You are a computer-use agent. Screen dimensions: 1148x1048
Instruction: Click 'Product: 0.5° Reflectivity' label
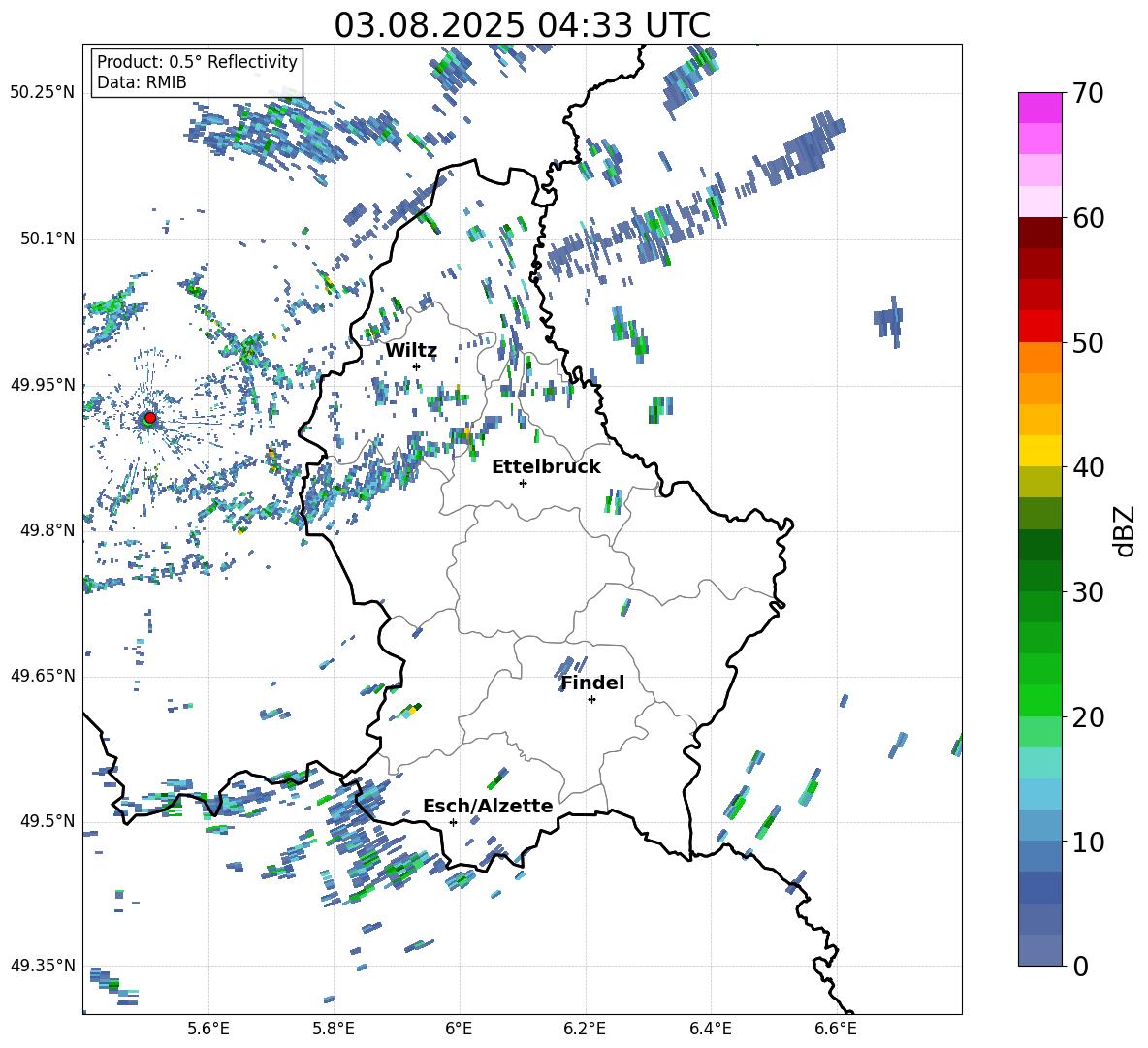pyautogui.click(x=197, y=61)
